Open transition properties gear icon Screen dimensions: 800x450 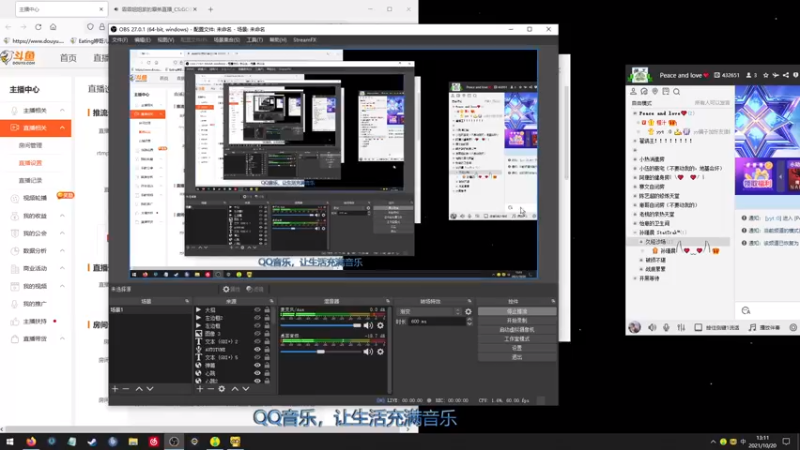pyautogui.click(x=468, y=311)
